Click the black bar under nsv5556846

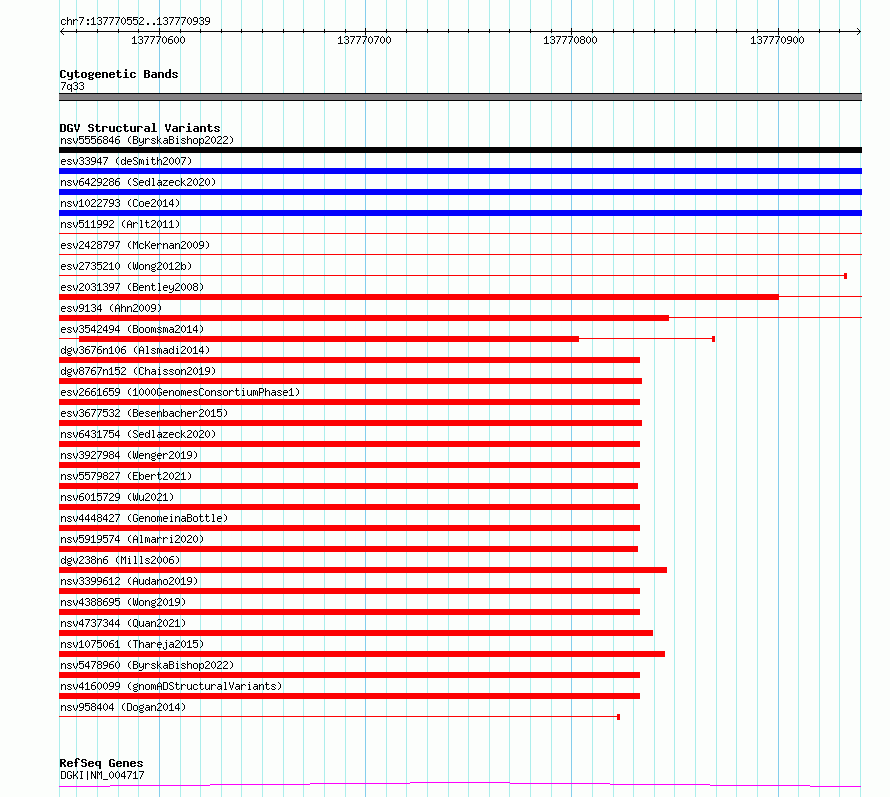tap(460, 150)
